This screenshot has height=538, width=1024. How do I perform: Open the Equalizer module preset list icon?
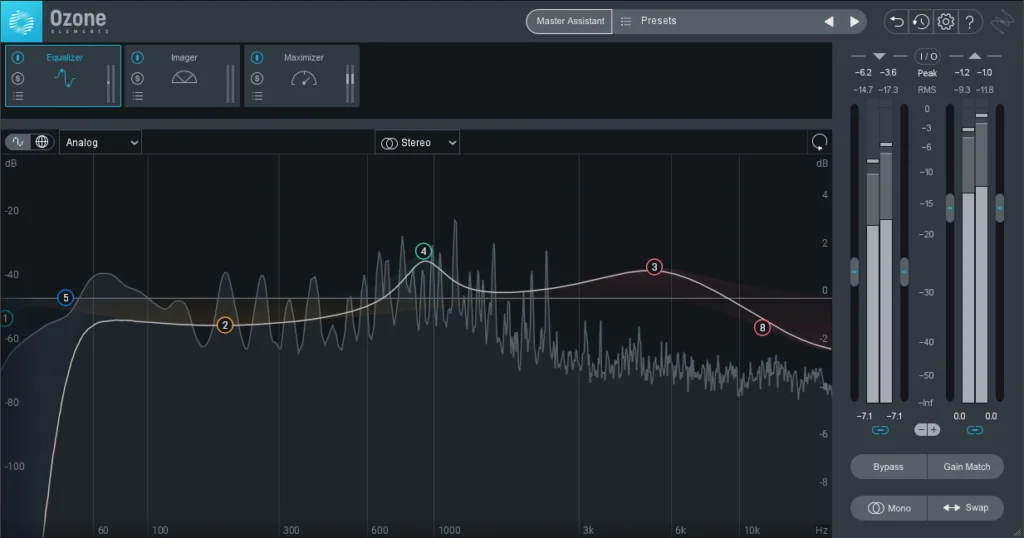[18, 96]
